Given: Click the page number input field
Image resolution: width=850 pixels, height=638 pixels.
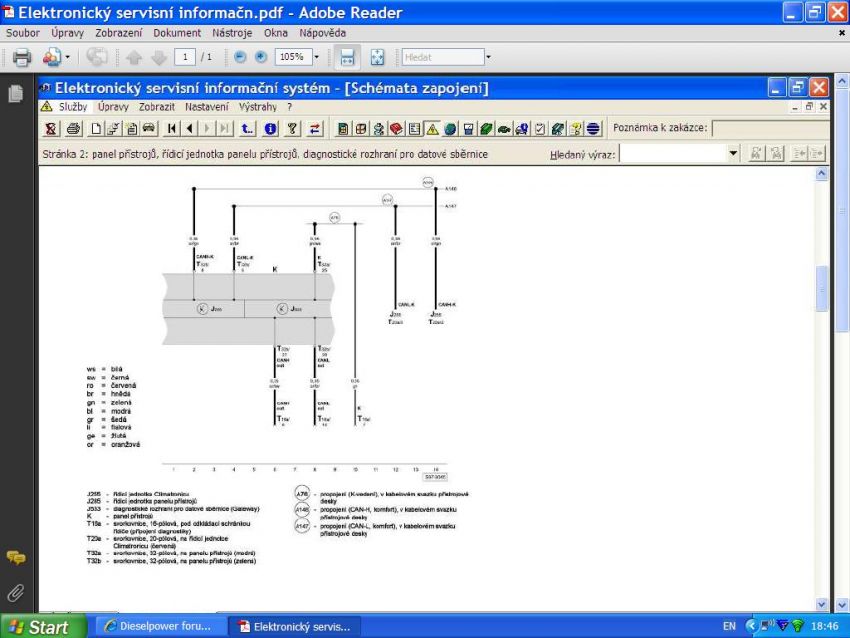Looking at the screenshot, I should pyautogui.click(x=186, y=57).
